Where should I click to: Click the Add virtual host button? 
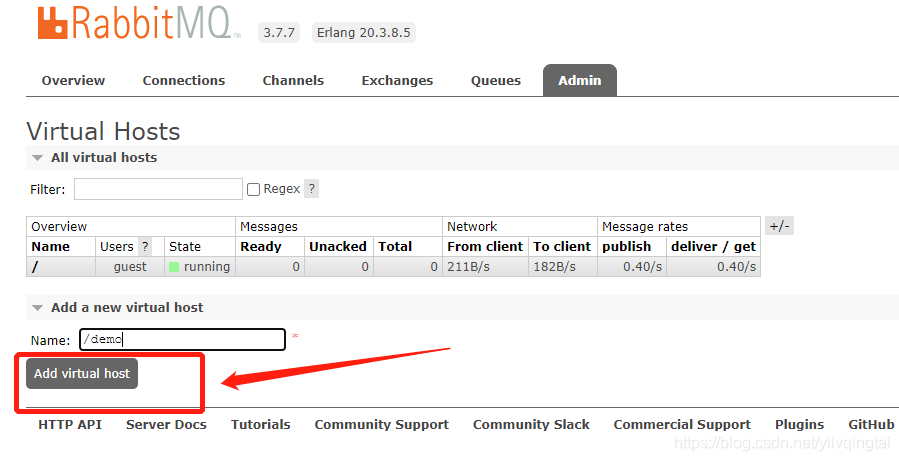tap(82, 373)
